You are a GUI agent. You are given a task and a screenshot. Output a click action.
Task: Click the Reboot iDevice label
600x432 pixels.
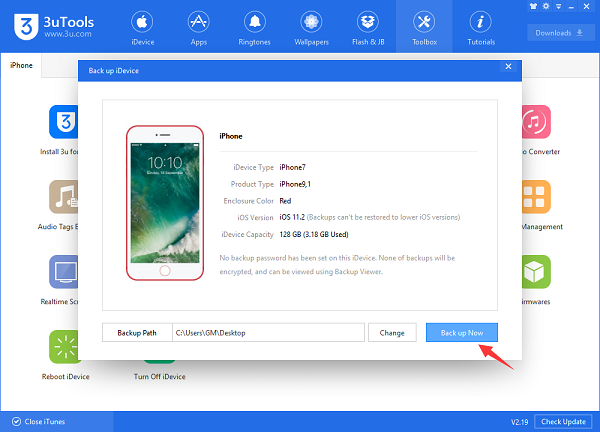pyautogui.click(x=65, y=377)
